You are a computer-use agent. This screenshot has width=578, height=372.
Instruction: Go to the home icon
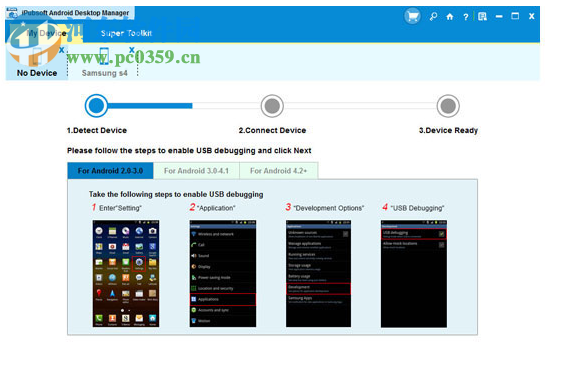(x=450, y=17)
